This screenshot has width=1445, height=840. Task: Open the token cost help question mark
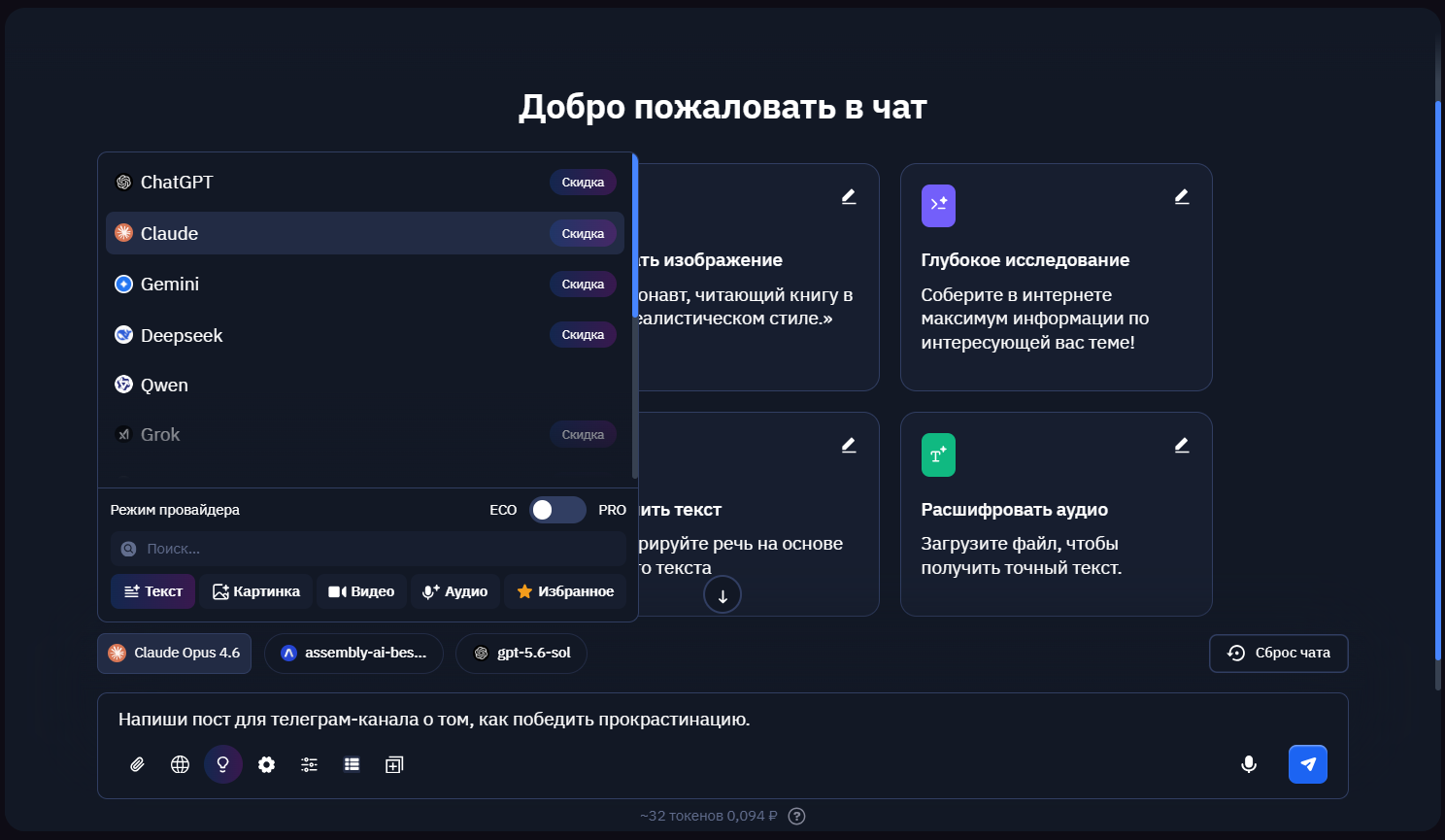pos(797,816)
